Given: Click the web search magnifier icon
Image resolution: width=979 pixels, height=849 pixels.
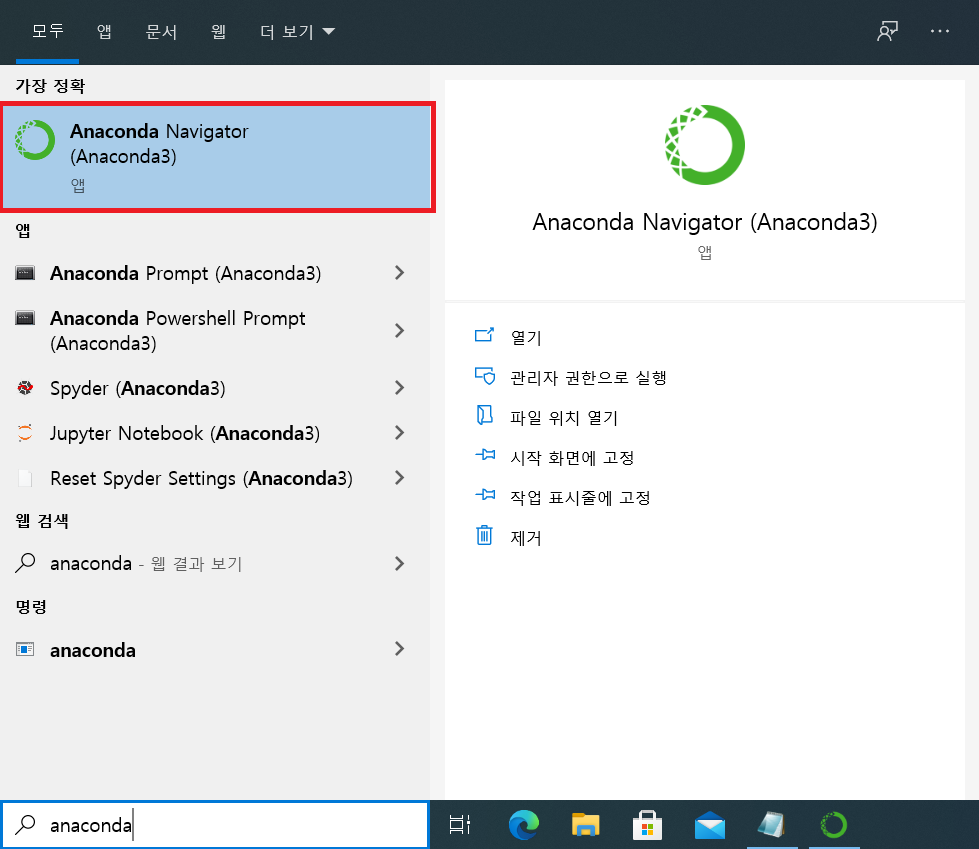Looking at the screenshot, I should [25, 563].
